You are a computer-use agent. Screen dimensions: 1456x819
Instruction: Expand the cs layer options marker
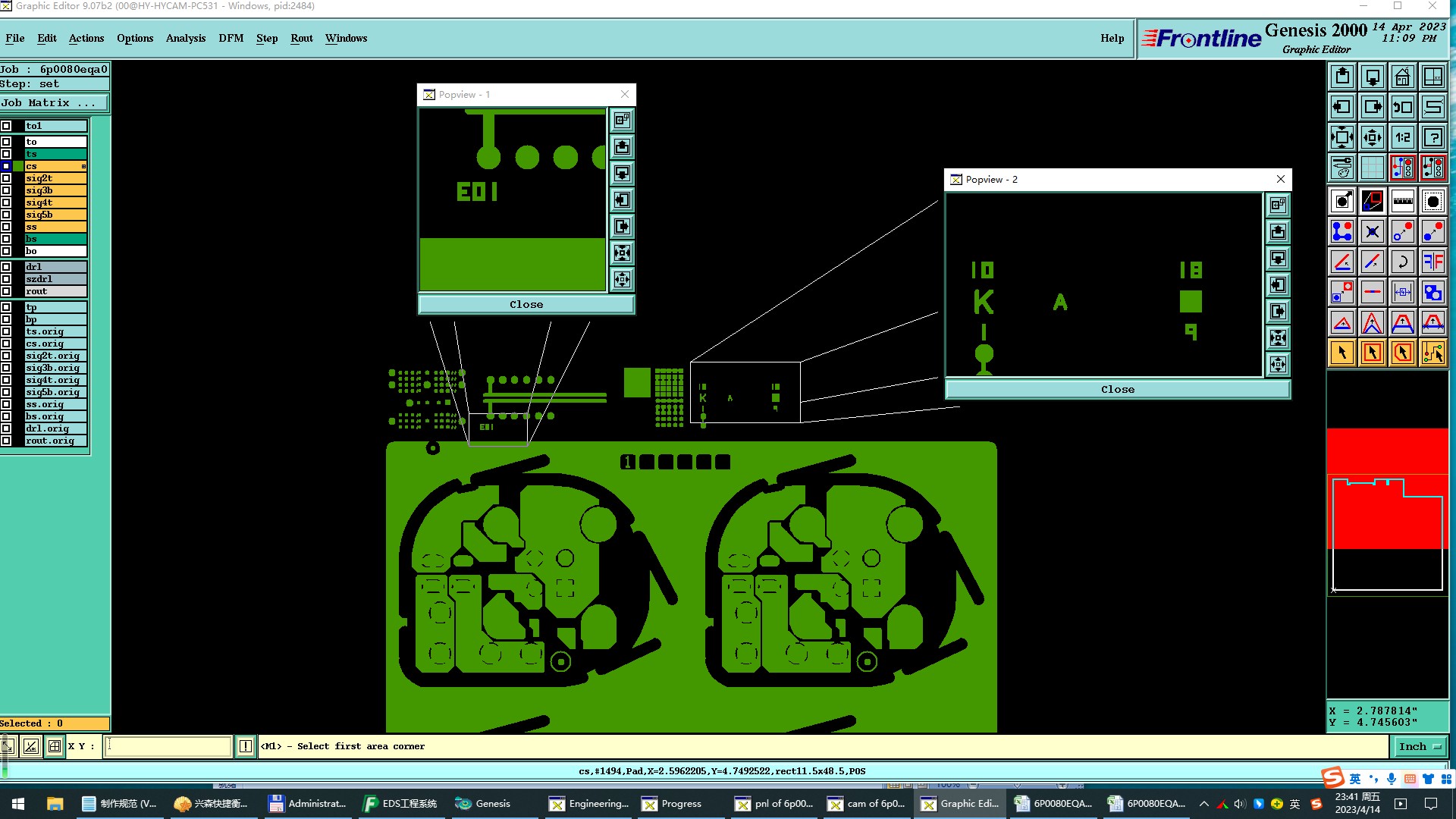coord(83,166)
